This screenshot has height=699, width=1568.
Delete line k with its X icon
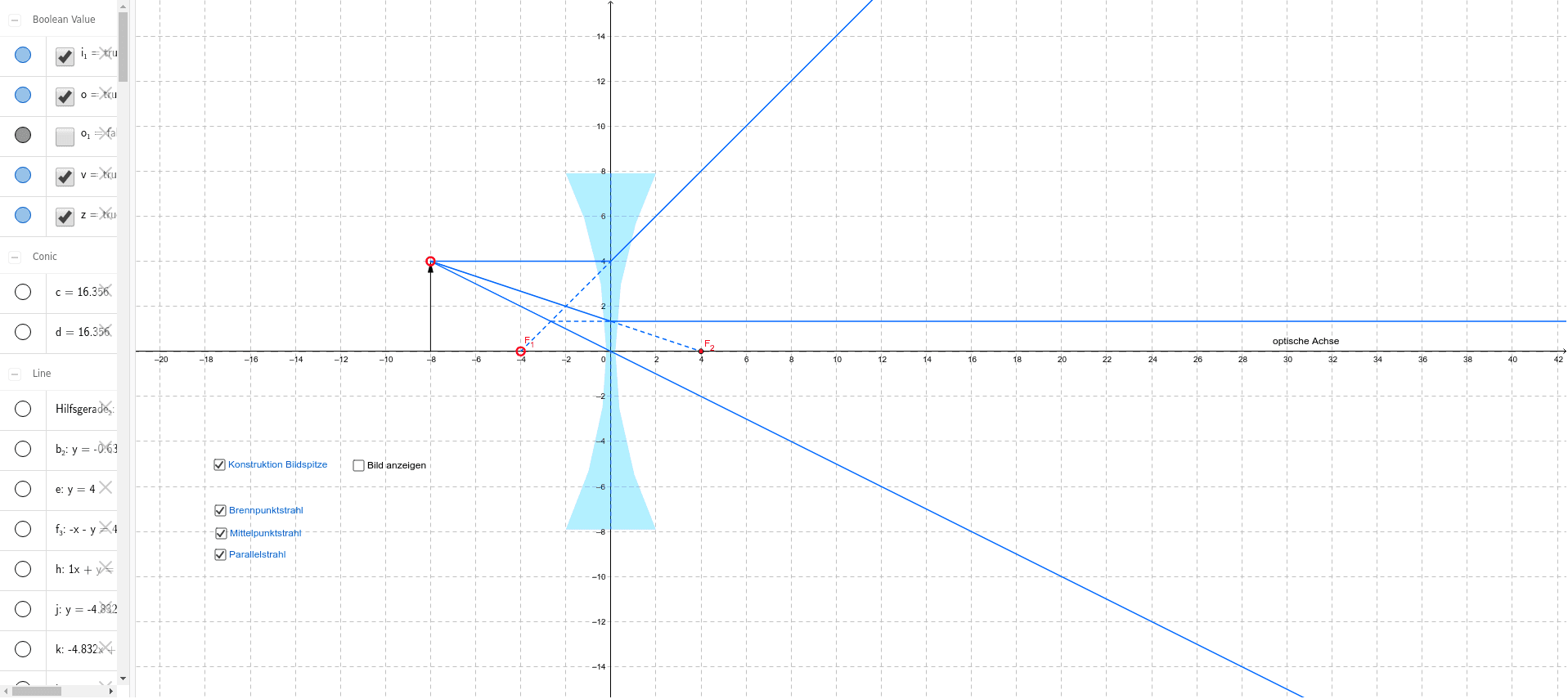click(106, 647)
